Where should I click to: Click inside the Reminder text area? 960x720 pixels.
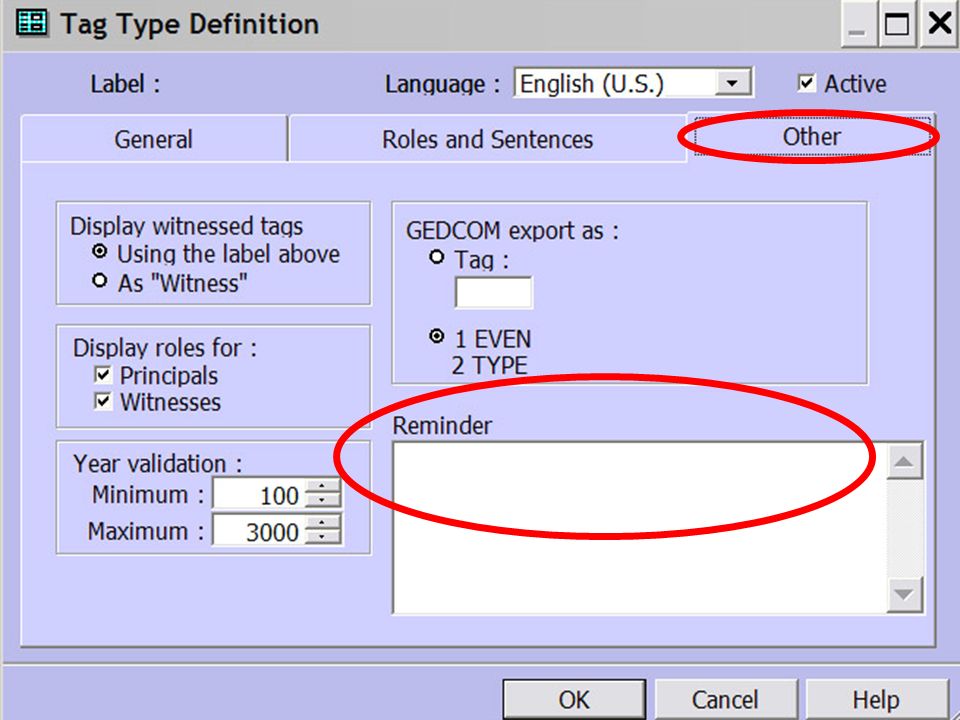pyautogui.click(x=640, y=528)
